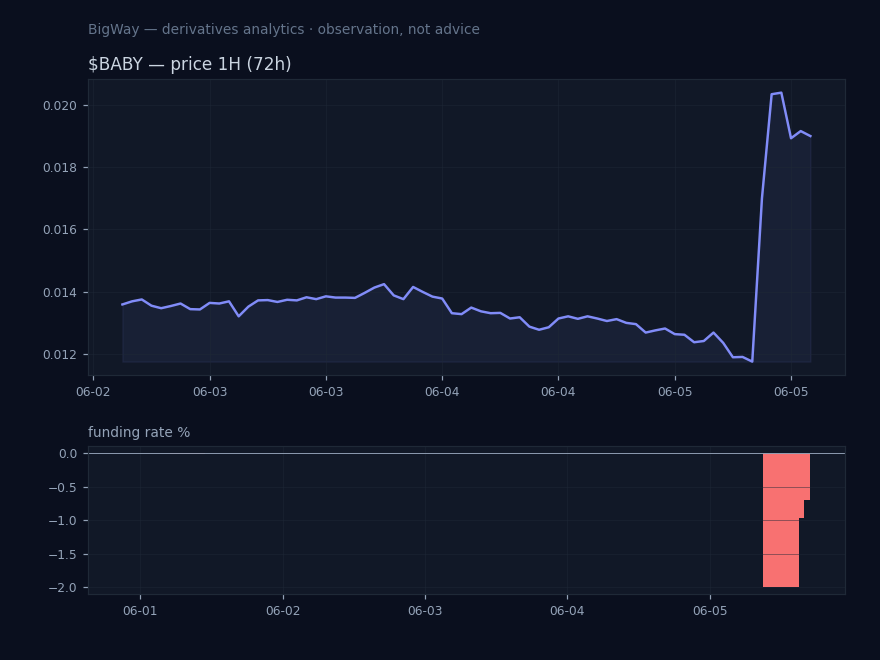Click the 06-03 date tick on funding chart
The height and width of the screenshot is (660, 880).
tap(425, 611)
